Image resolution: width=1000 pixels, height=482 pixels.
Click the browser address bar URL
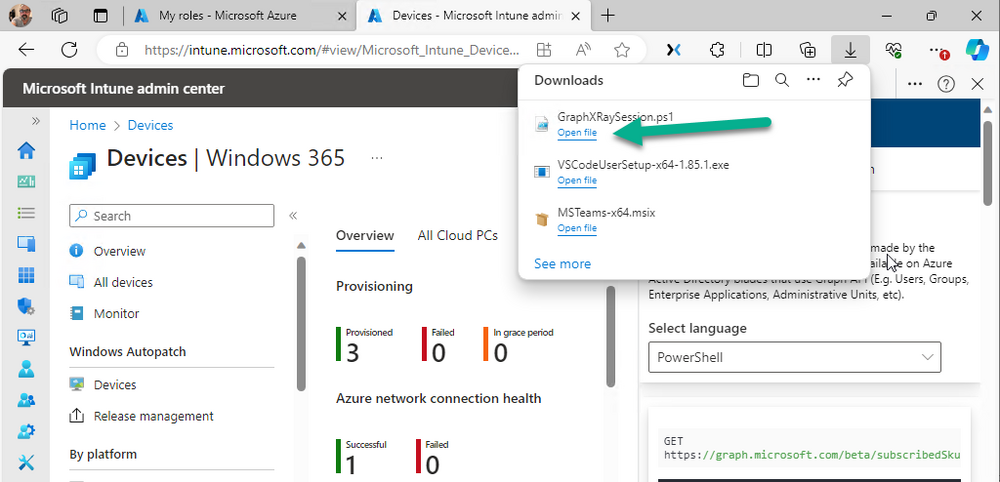tap(332, 50)
